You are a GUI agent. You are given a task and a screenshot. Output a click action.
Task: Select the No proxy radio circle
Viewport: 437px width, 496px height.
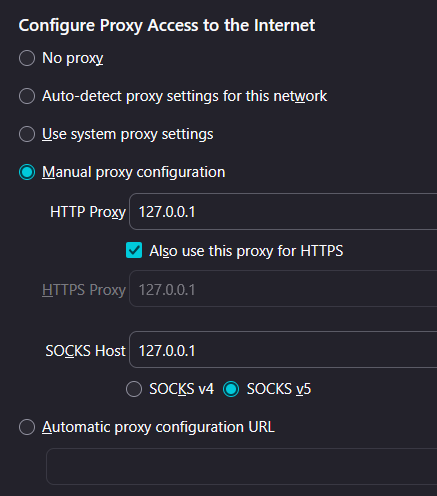[x=27, y=58]
